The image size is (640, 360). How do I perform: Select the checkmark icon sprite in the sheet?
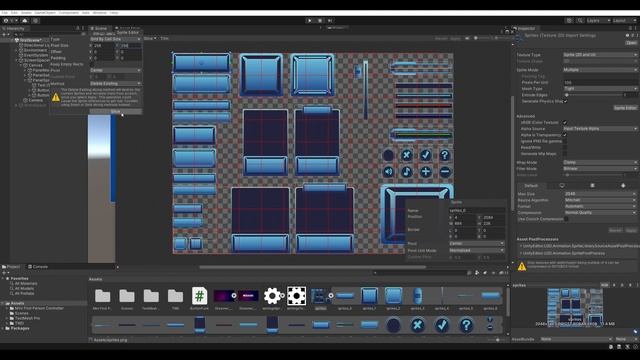[x=425, y=155]
